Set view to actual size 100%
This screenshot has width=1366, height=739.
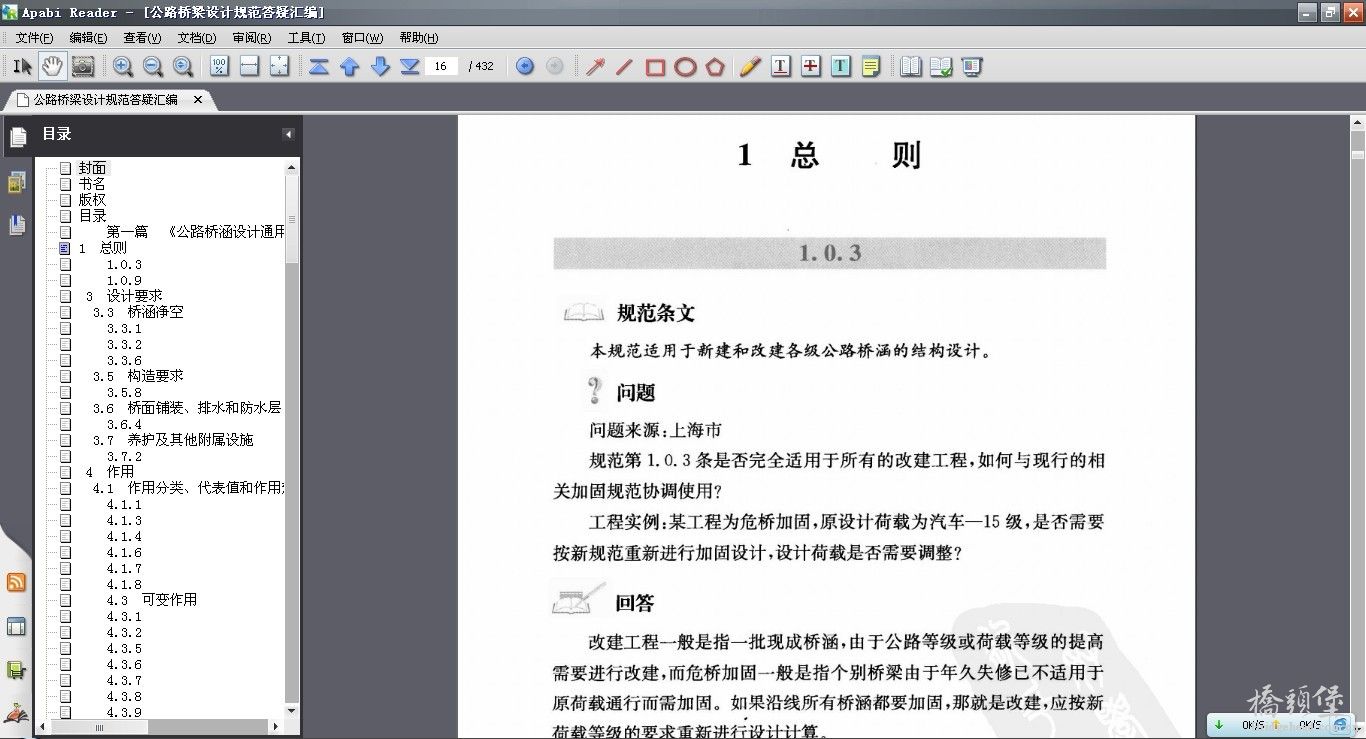coord(220,66)
